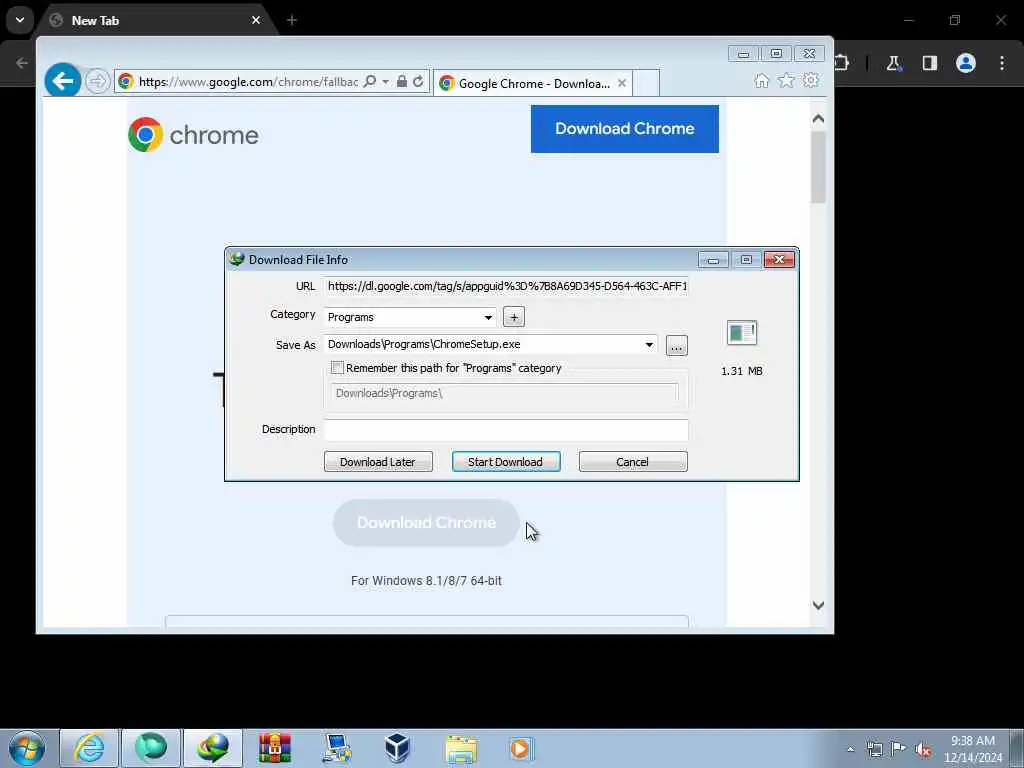1024x768 pixels.
Task: Open Action Center flag icon
Action: (x=899, y=748)
